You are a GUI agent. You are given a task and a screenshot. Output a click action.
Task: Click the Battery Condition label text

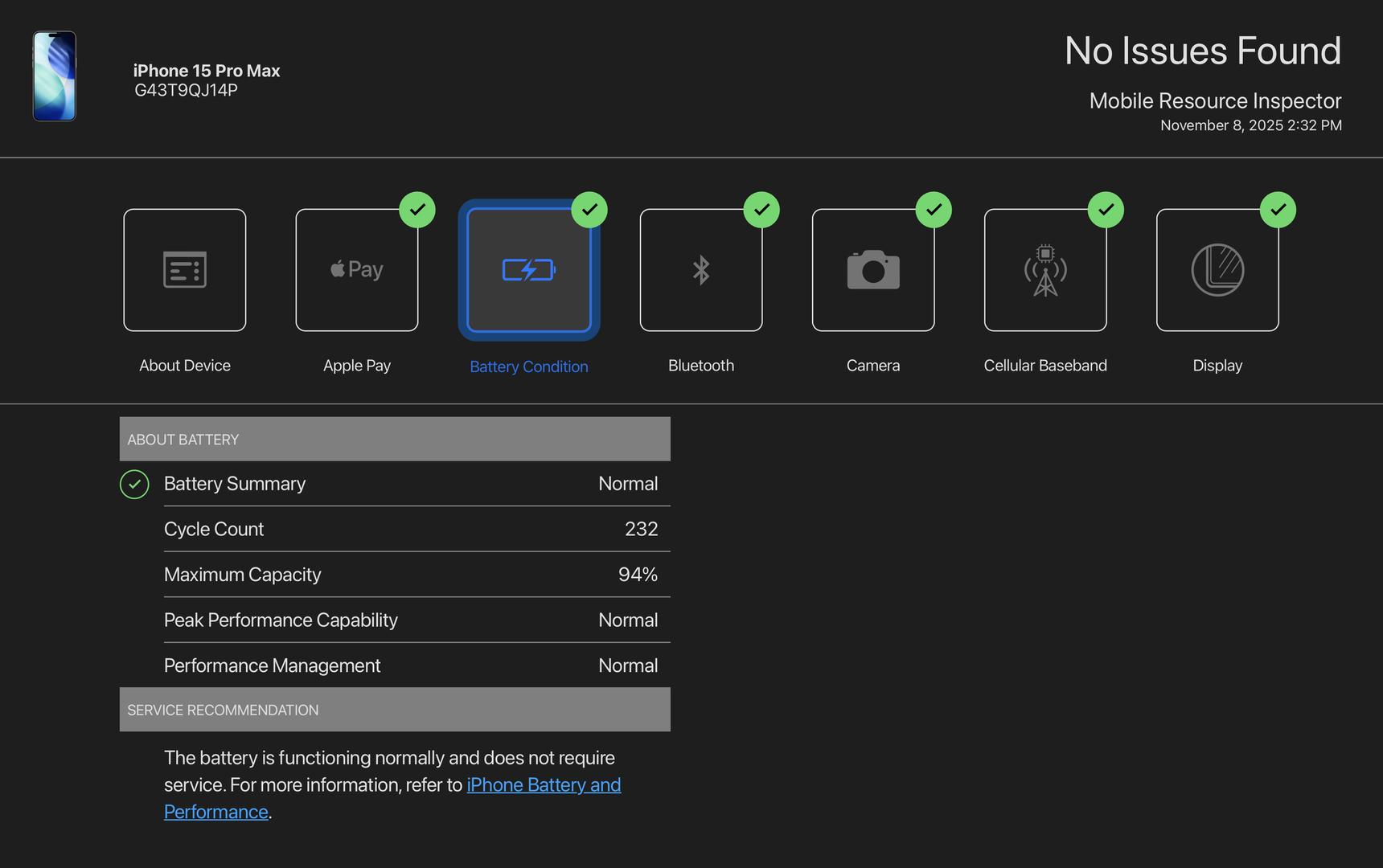[529, 366]
